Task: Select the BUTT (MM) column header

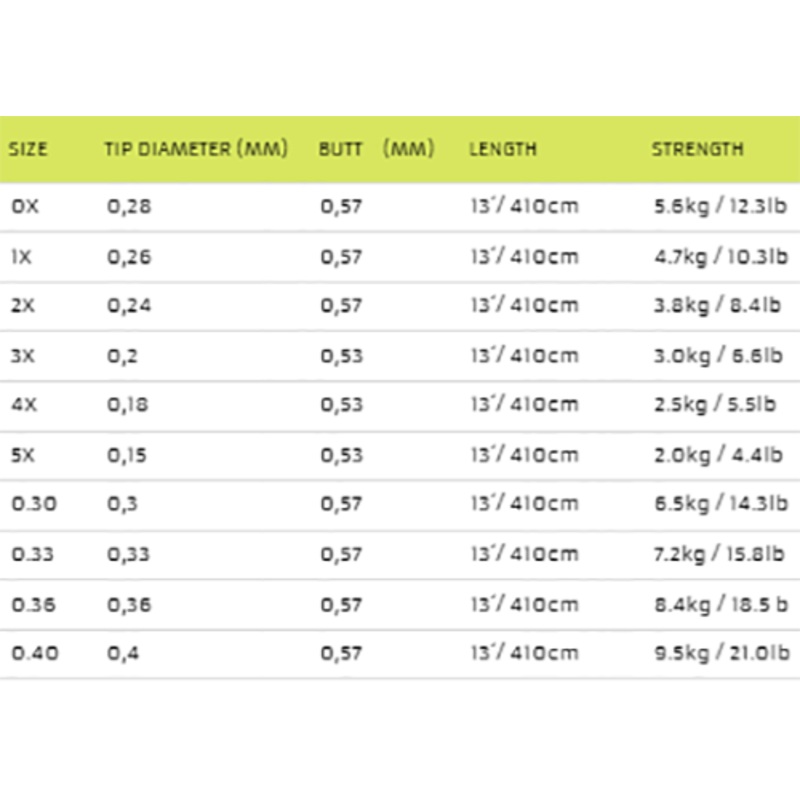Action: [x=377, y=150]
